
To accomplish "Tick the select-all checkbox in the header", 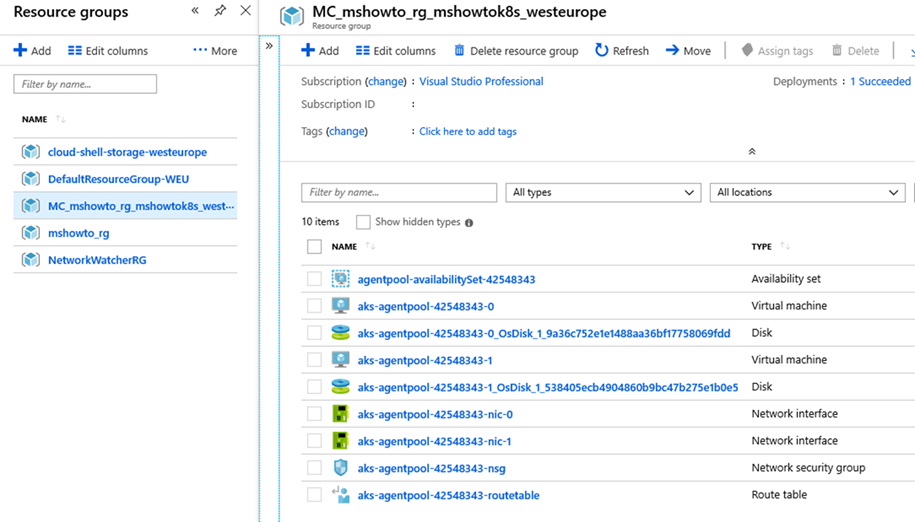I will (x=314, y=246).
